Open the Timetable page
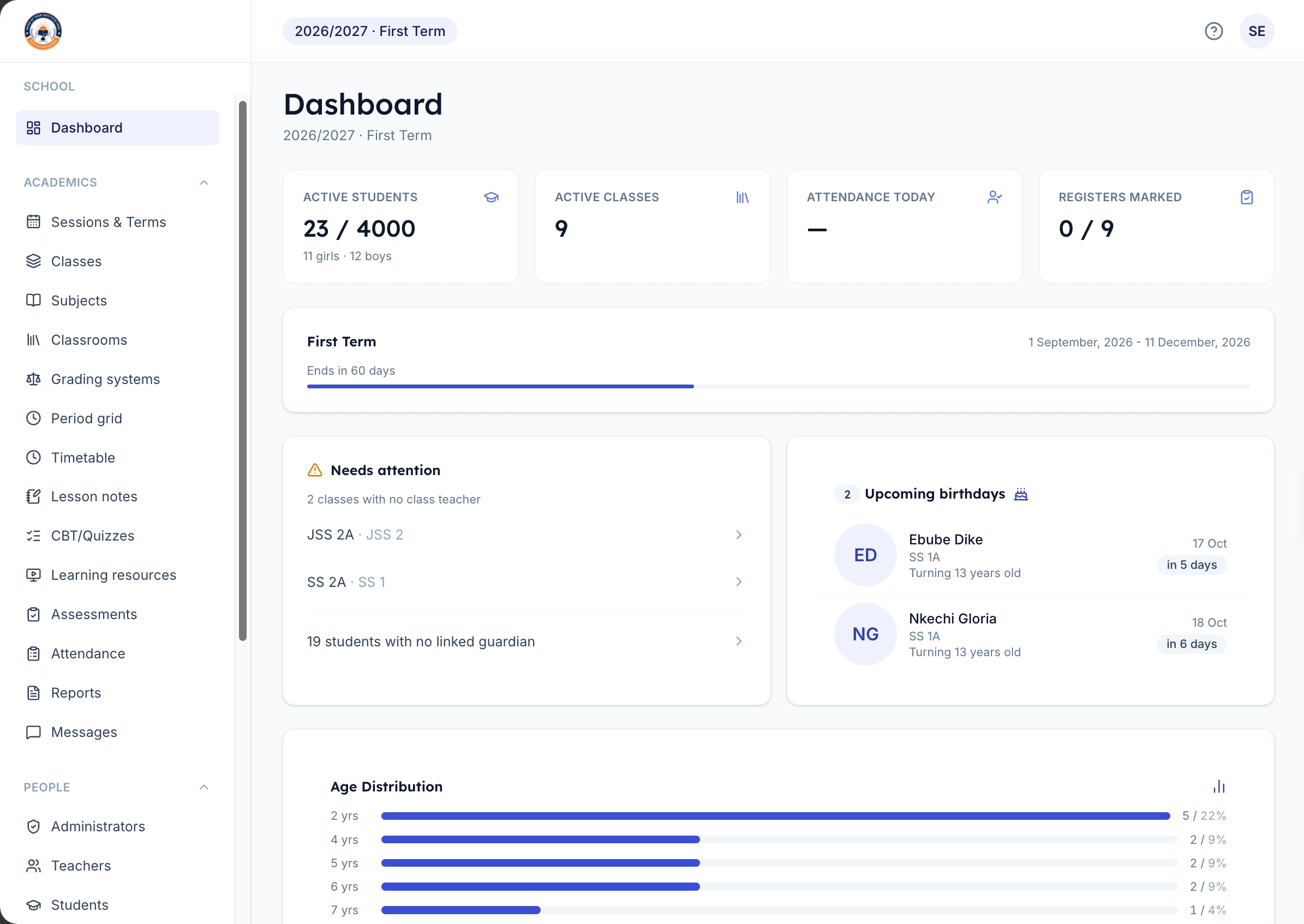Screen dimensions: 1304x924 coord(117,458)
